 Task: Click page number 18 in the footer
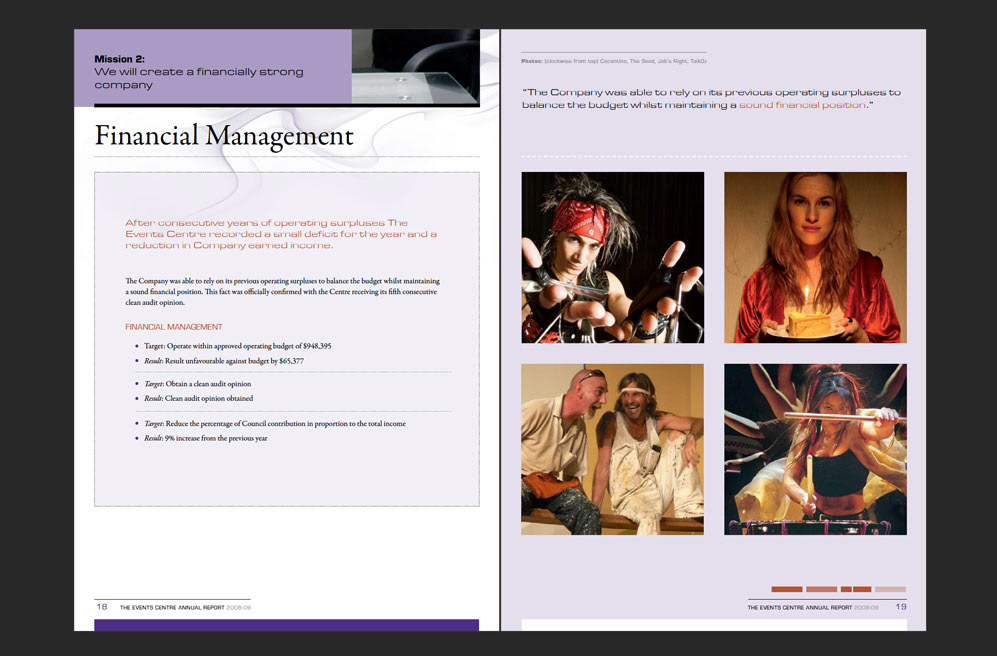pos(102,606)
